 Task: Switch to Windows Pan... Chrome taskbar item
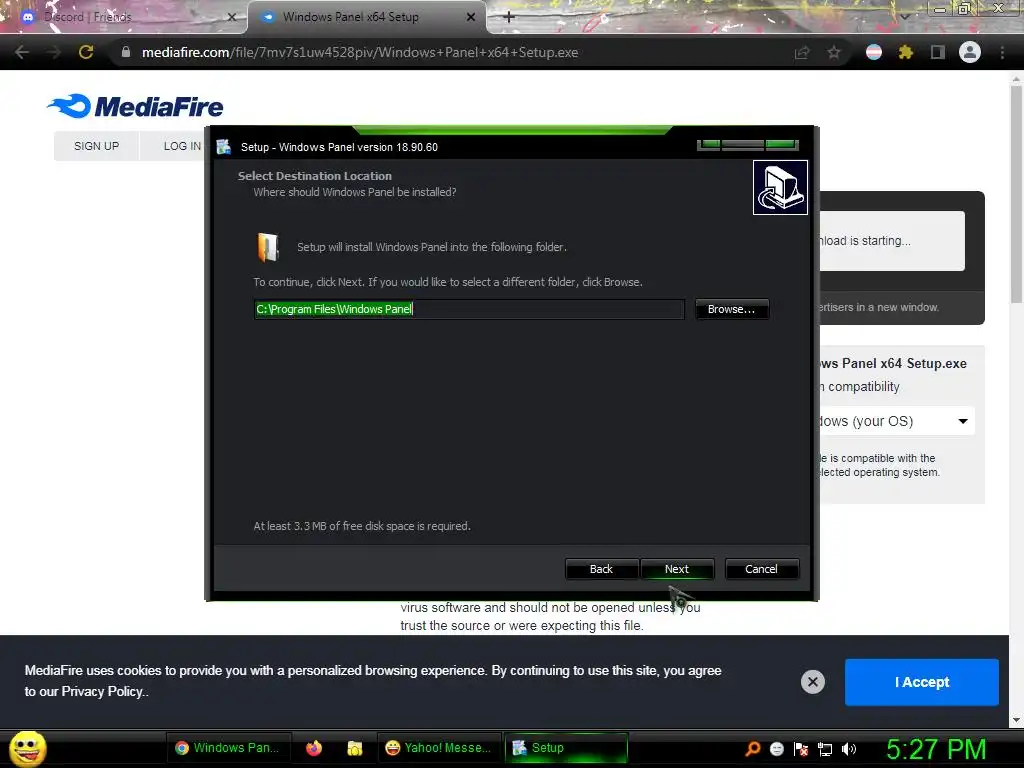click(x=228, y=748)
